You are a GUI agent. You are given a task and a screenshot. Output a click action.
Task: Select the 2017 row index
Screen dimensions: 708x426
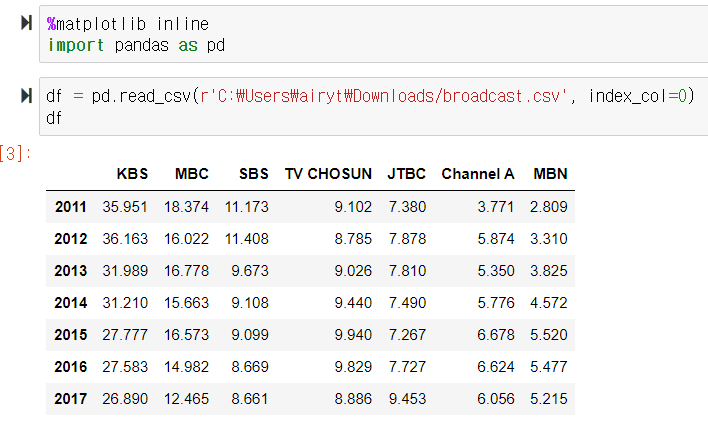(x=70, y=399)
